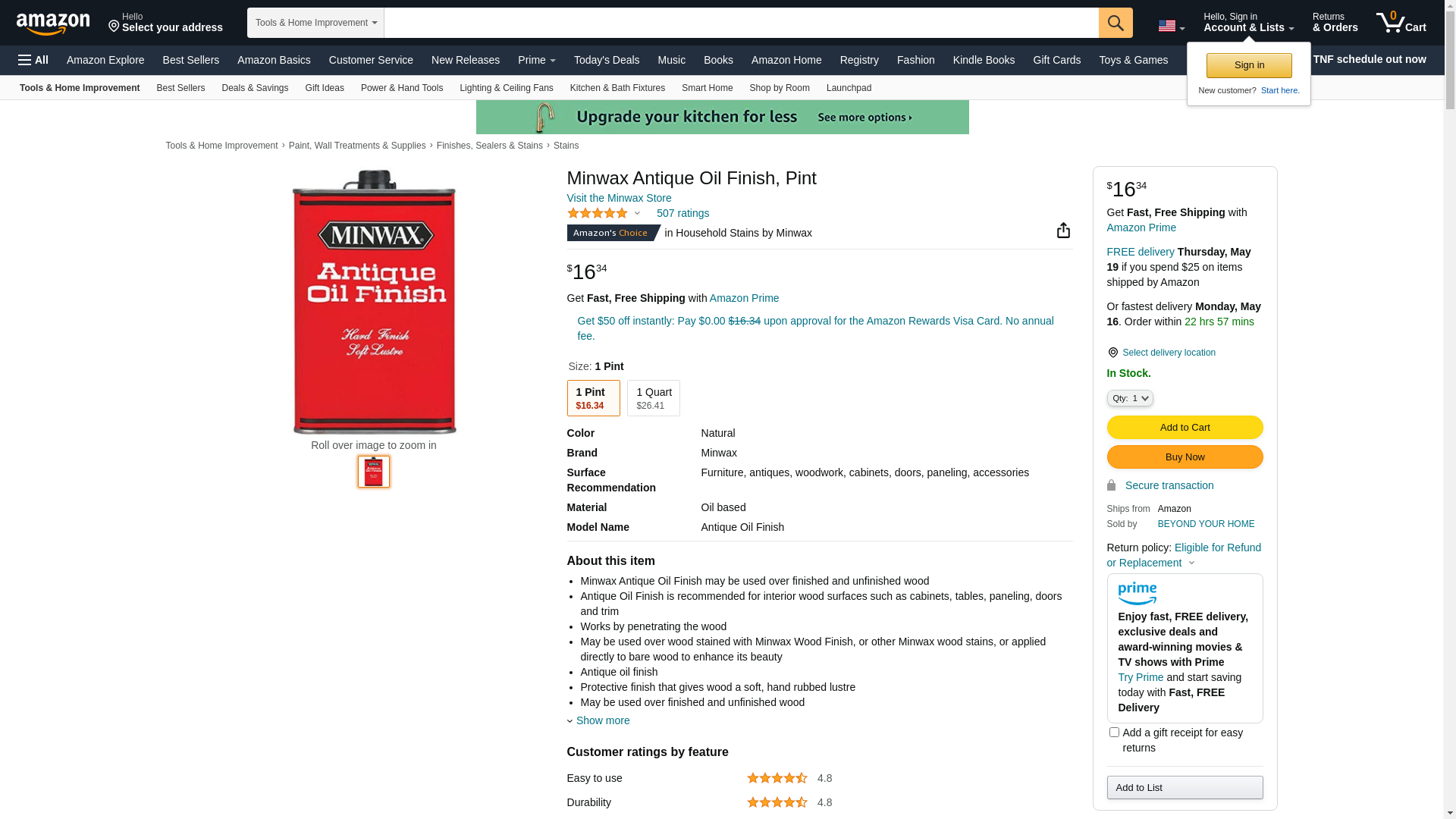Open Power & Hand Tools tab
Screen dimensions: 1456x819
[401, 88]
